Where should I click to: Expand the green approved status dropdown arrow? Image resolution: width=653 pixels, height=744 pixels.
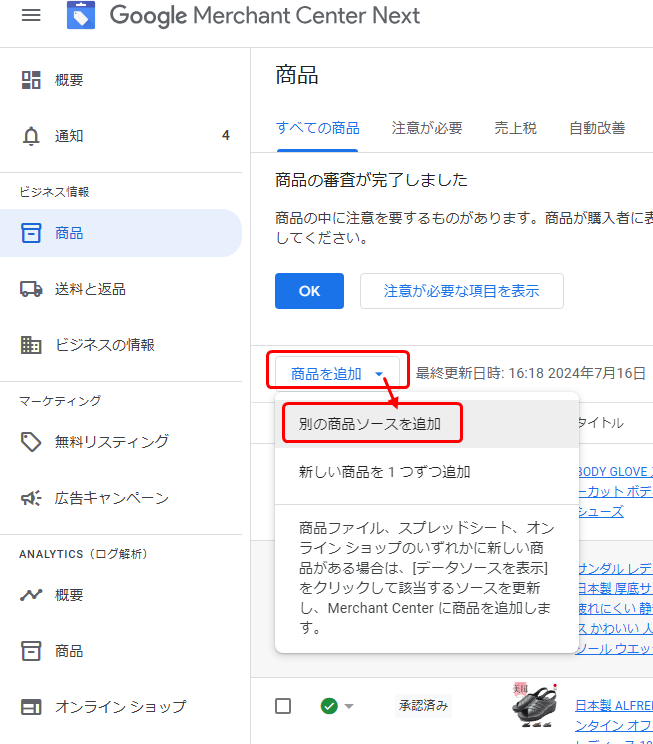point(349,707)
